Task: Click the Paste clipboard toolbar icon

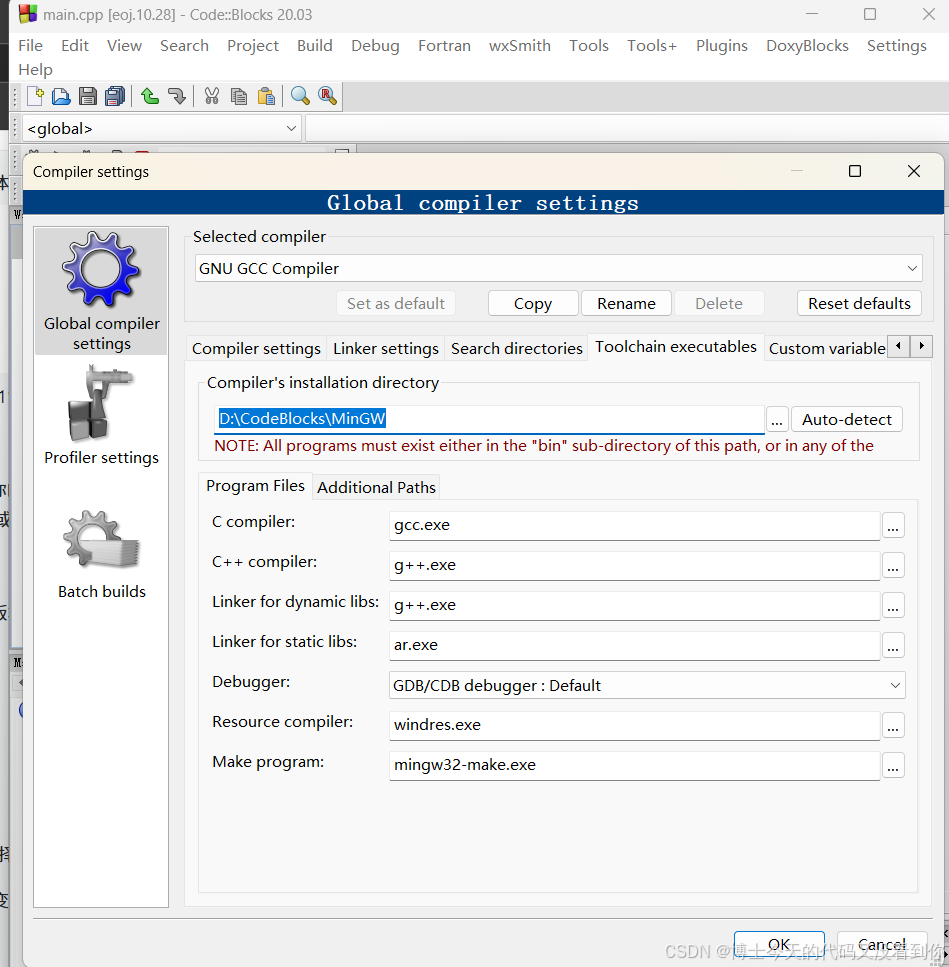Action: tap(266, 96)
